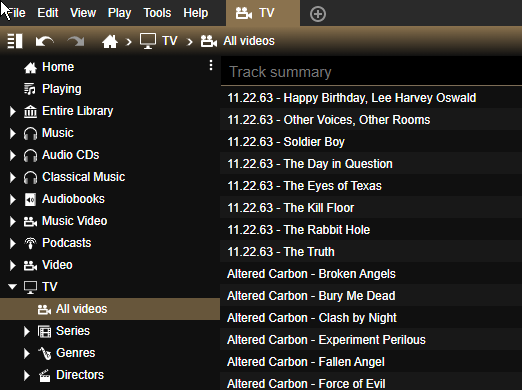Click the Playing note icon in tree
This screenshot has height=390, width=522.
30,89
